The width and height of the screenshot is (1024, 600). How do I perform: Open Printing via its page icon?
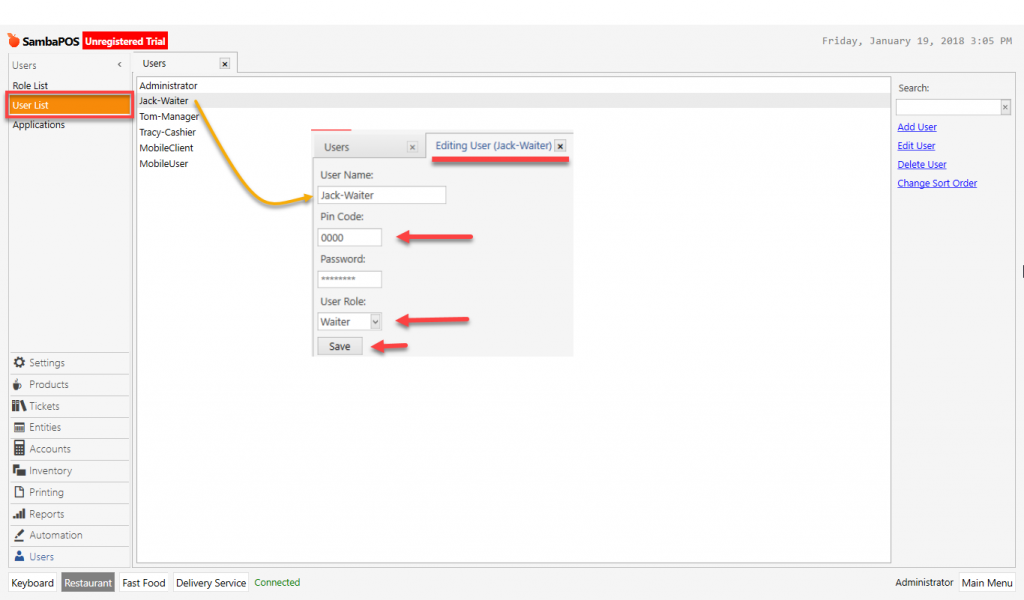coord(19,492)
